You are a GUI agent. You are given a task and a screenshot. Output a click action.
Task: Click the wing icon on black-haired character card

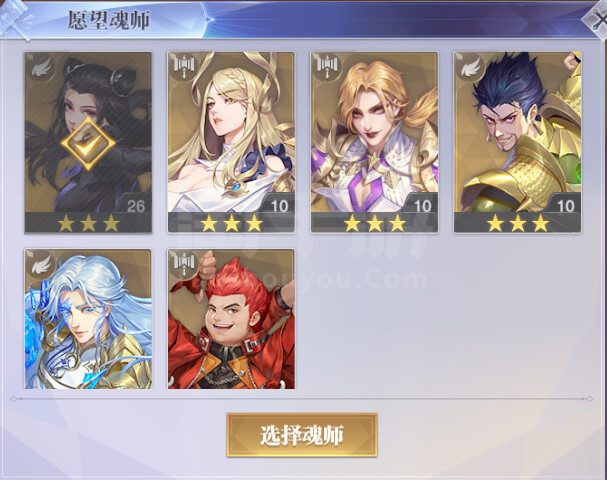(x=41, y=67)
